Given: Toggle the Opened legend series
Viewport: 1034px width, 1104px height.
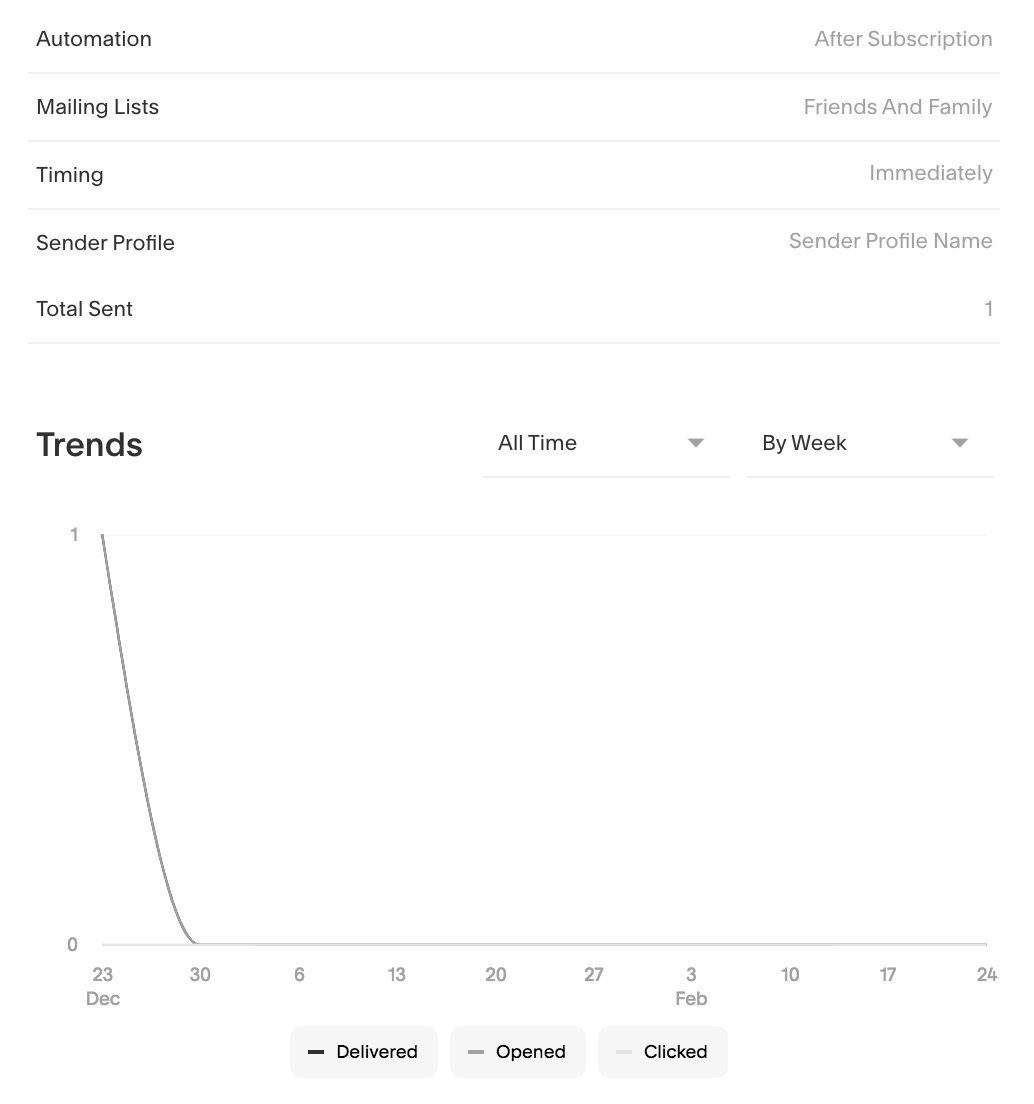Looking at the screenshot, I should coord(517,1052).
